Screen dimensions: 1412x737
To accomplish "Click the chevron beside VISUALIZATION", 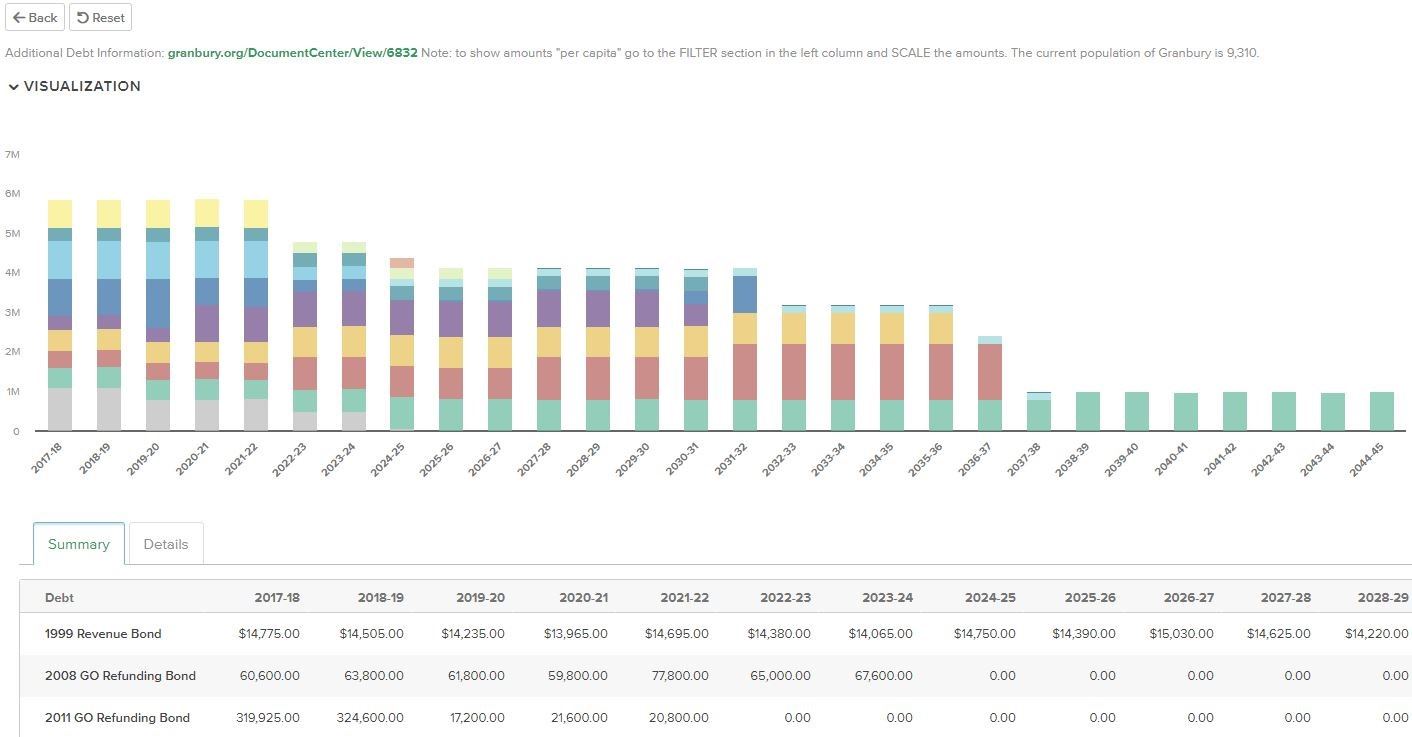I will pyautogui.click(x=13, y=86).
